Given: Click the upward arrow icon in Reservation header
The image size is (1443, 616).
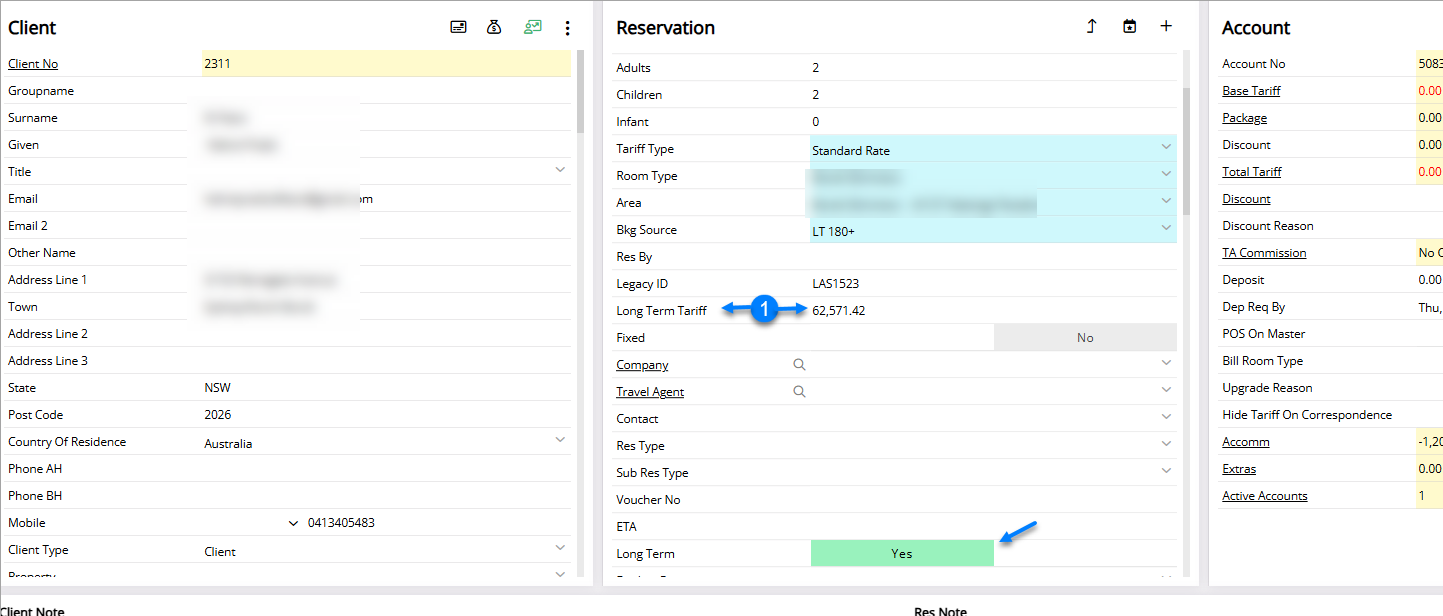Looking at the screenshot, I should coord(1092,27).
